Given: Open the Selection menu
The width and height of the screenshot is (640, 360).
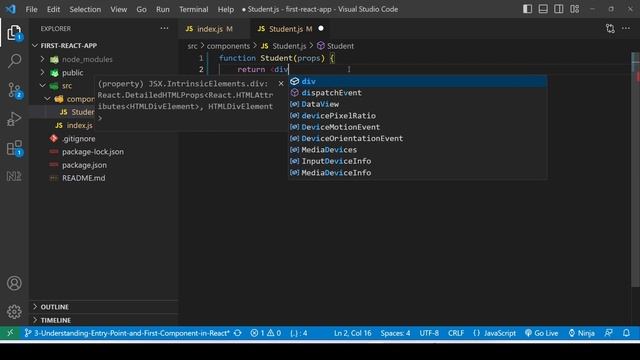Looking at the screenshot, I should [85, 9].
